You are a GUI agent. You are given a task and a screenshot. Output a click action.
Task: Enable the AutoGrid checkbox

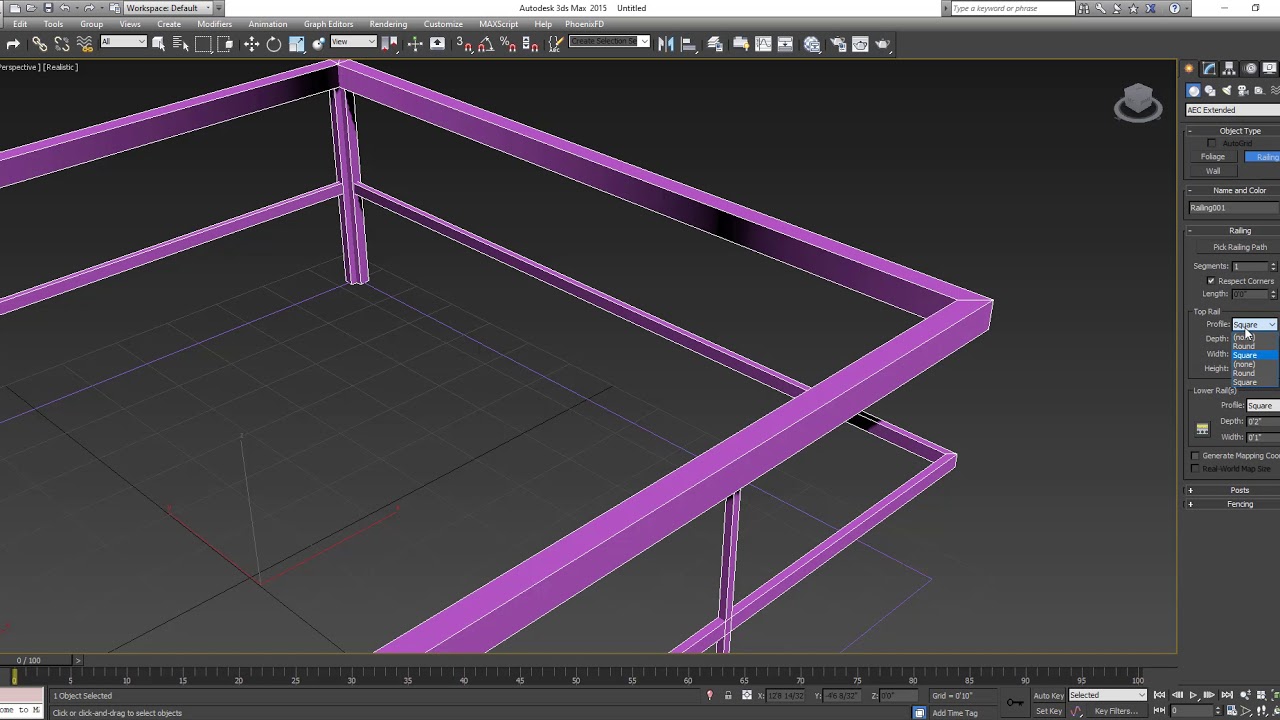pos(1212,143)
